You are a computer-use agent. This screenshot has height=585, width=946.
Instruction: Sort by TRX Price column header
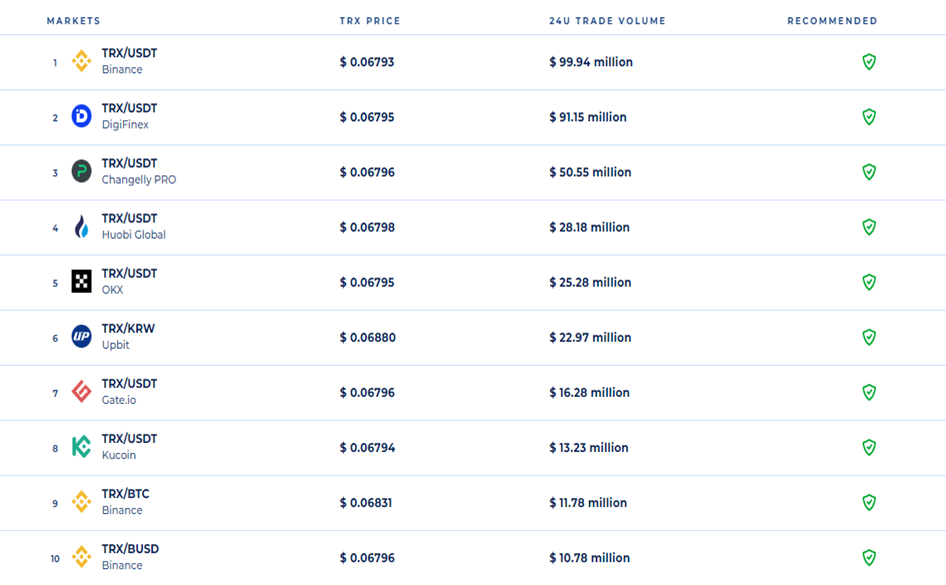pos(370,21)
